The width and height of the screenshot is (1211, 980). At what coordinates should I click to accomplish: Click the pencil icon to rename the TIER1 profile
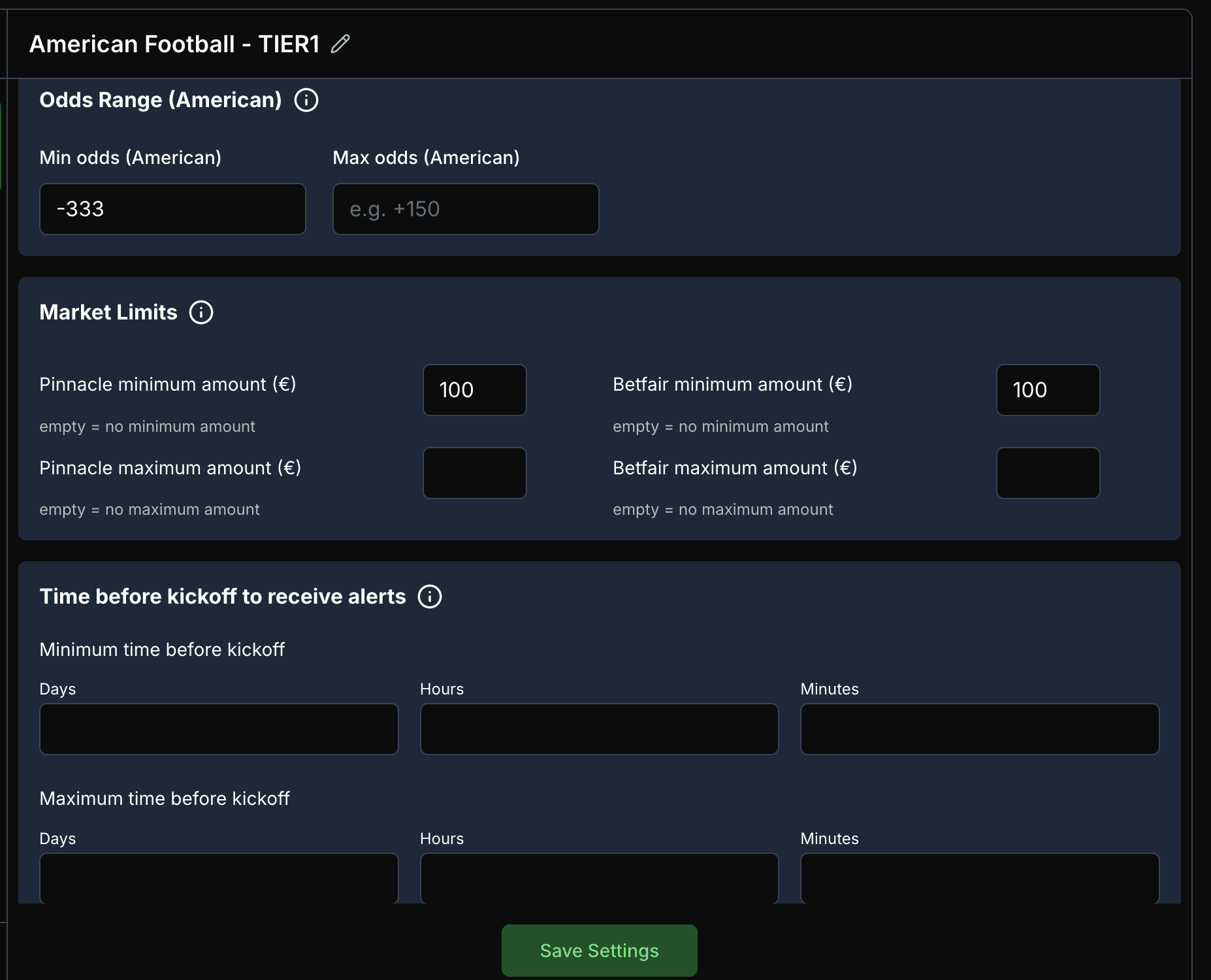pos(340,44)
